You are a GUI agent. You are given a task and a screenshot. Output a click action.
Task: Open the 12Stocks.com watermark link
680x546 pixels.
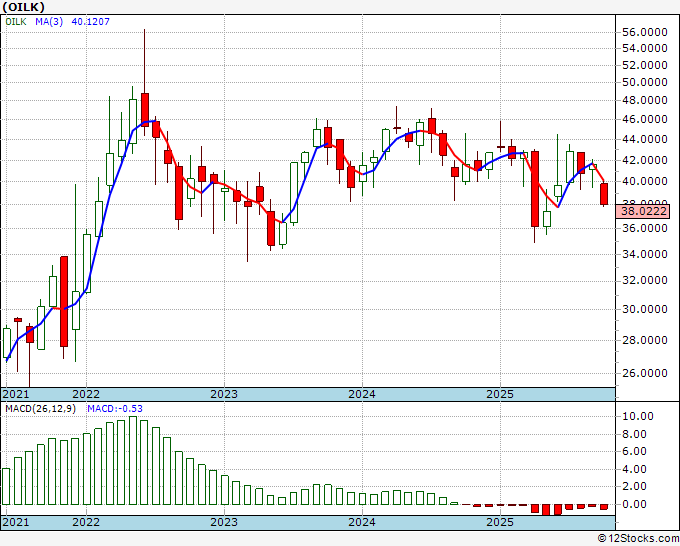[636, 538]
